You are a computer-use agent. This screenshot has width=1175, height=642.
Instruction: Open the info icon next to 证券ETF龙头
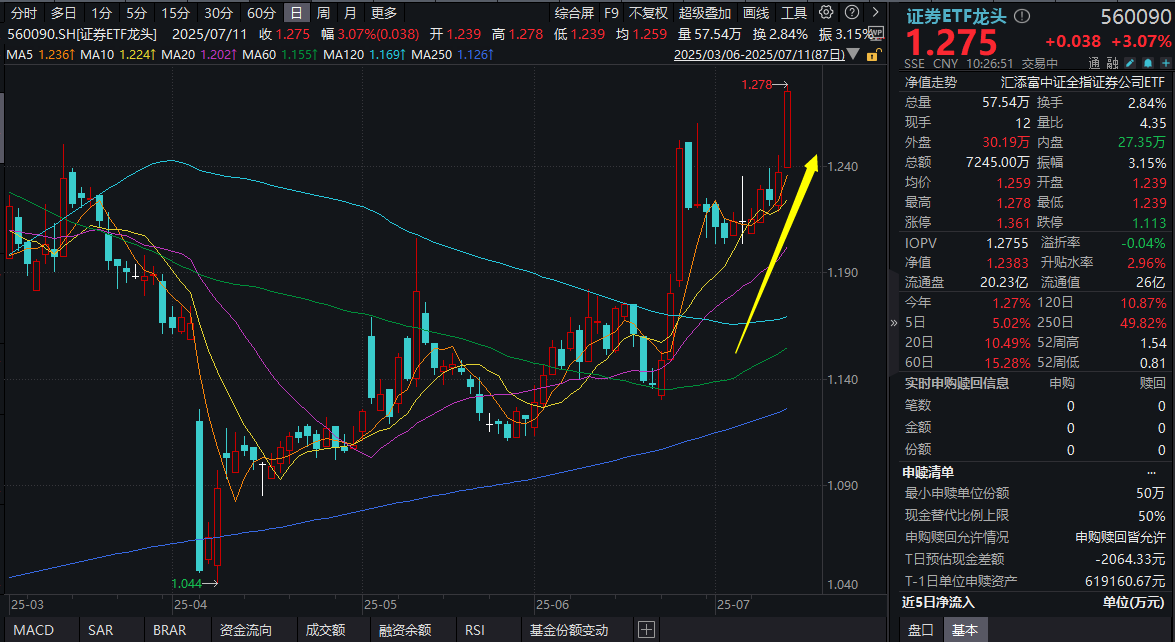tap(1022, 16)
